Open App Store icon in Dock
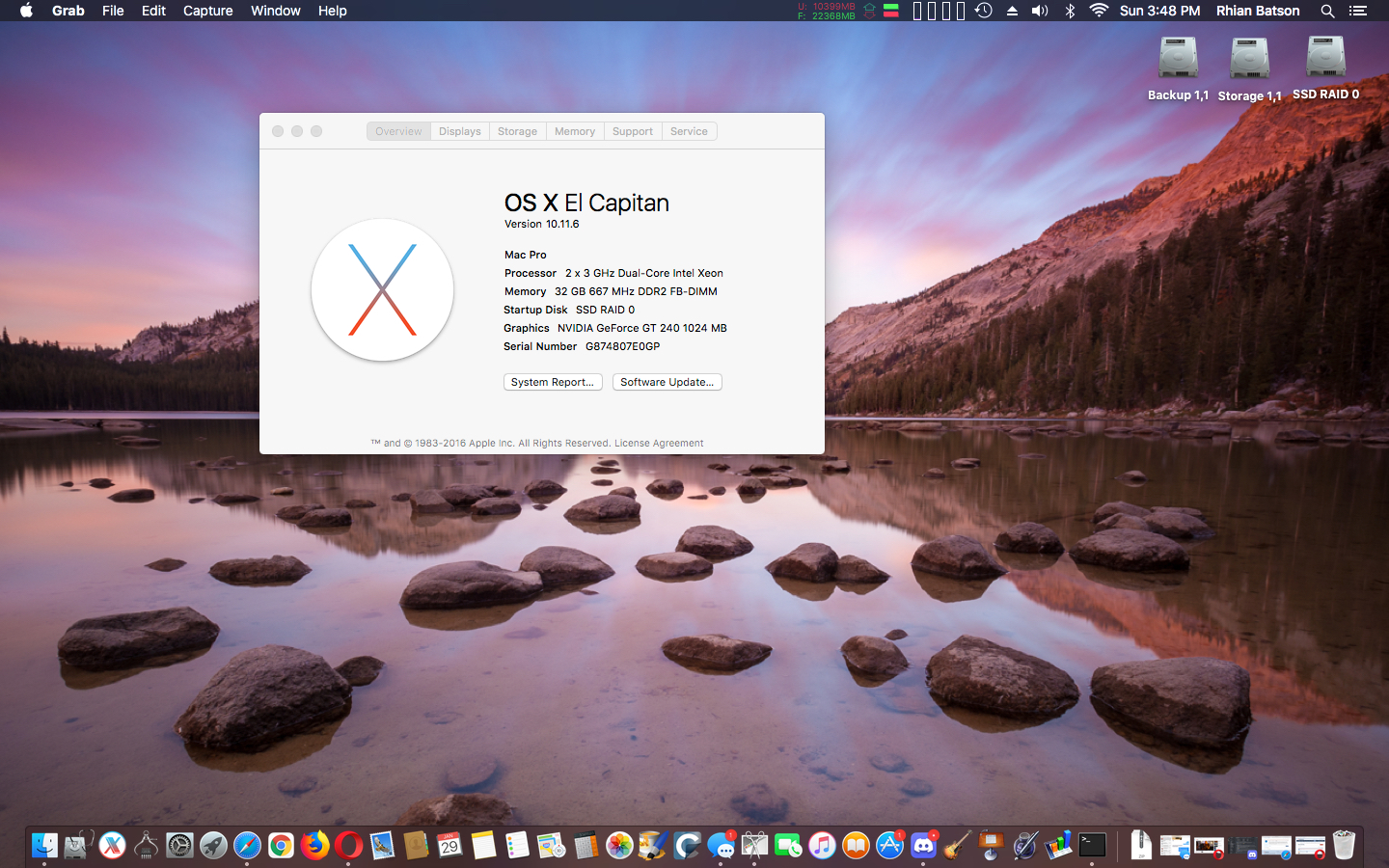1389x868 pixels. [x=889, y=846]
